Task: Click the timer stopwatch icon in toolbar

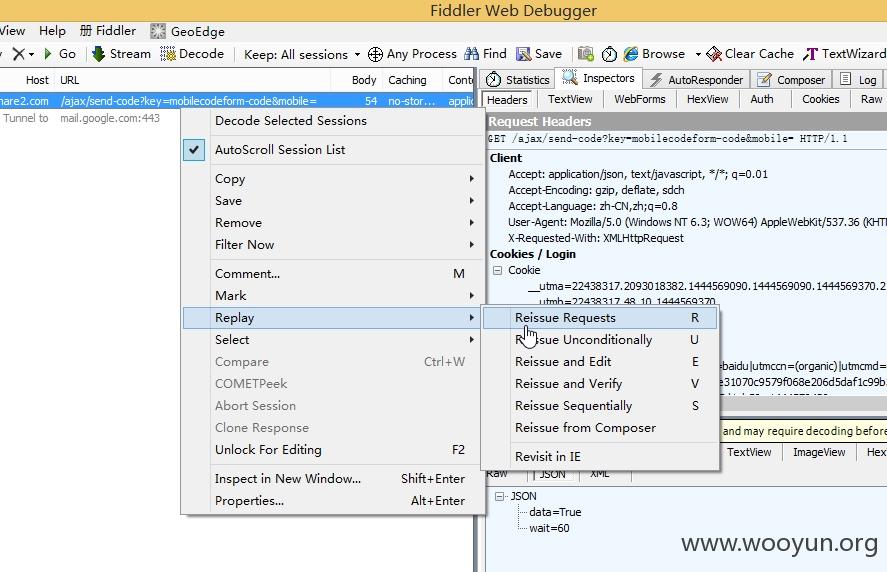Action: point(609,54)
